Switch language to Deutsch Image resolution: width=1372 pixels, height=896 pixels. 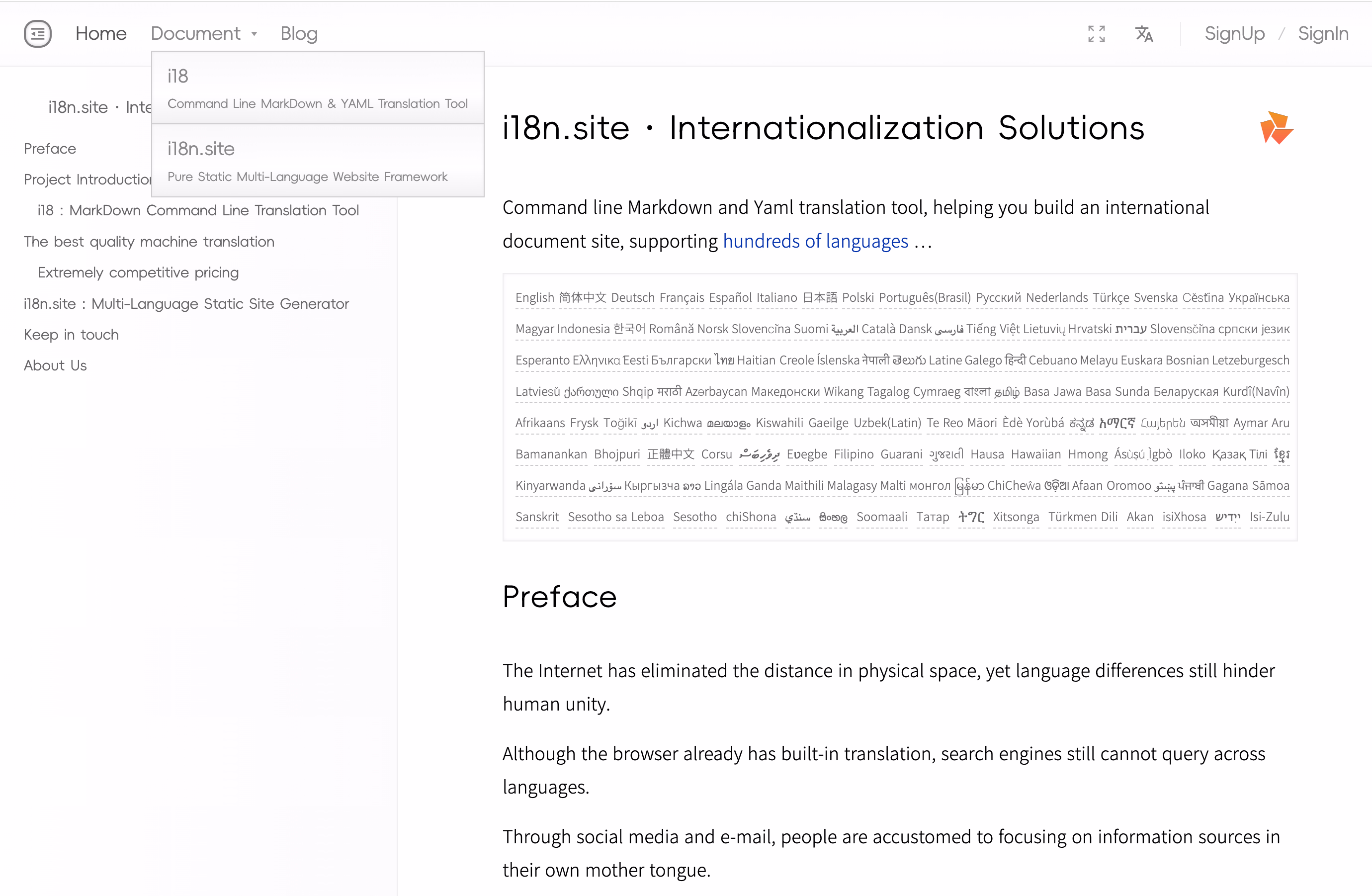tap(632, 297)
